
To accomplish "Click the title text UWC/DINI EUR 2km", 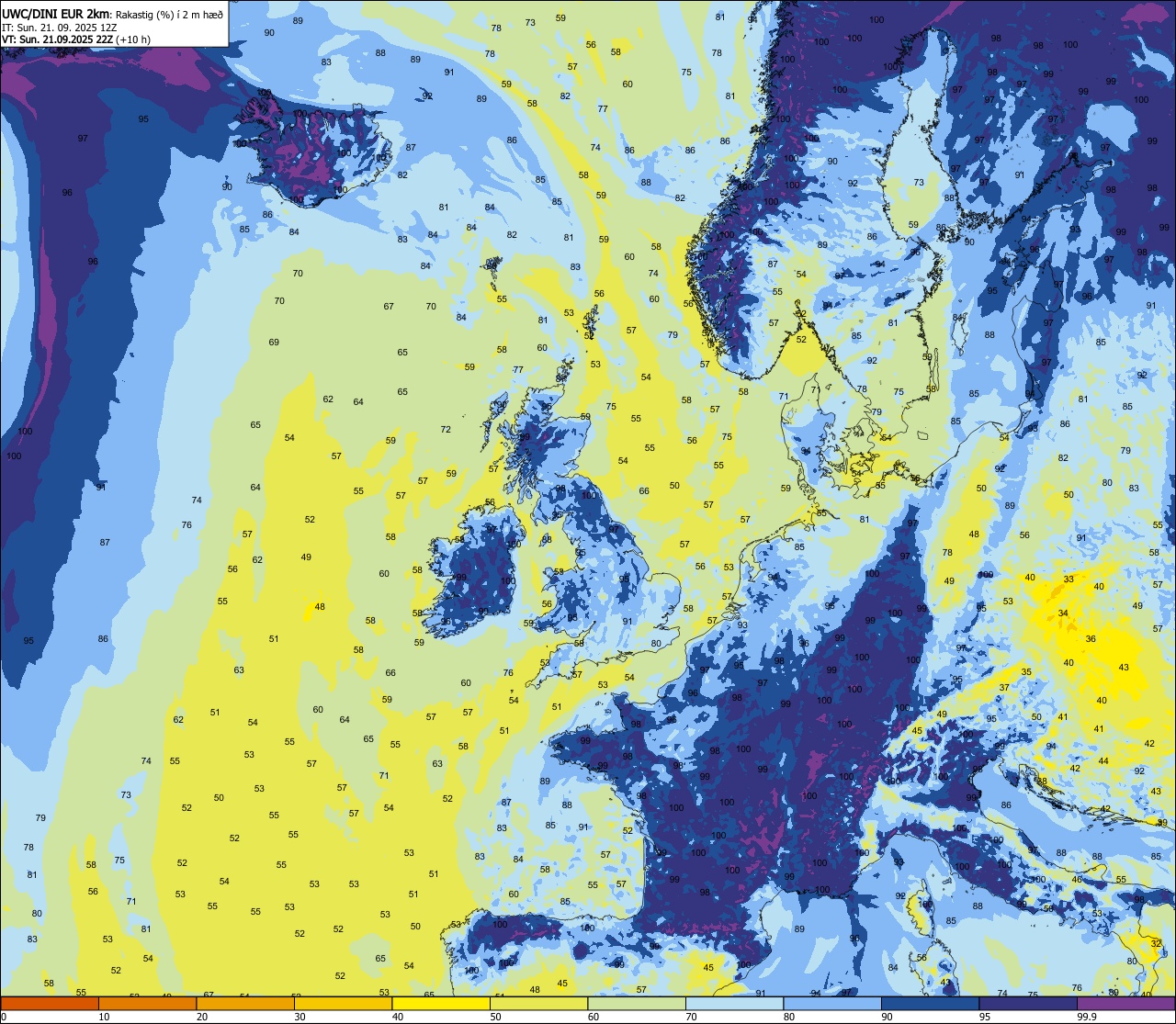I will coord(56,14).
